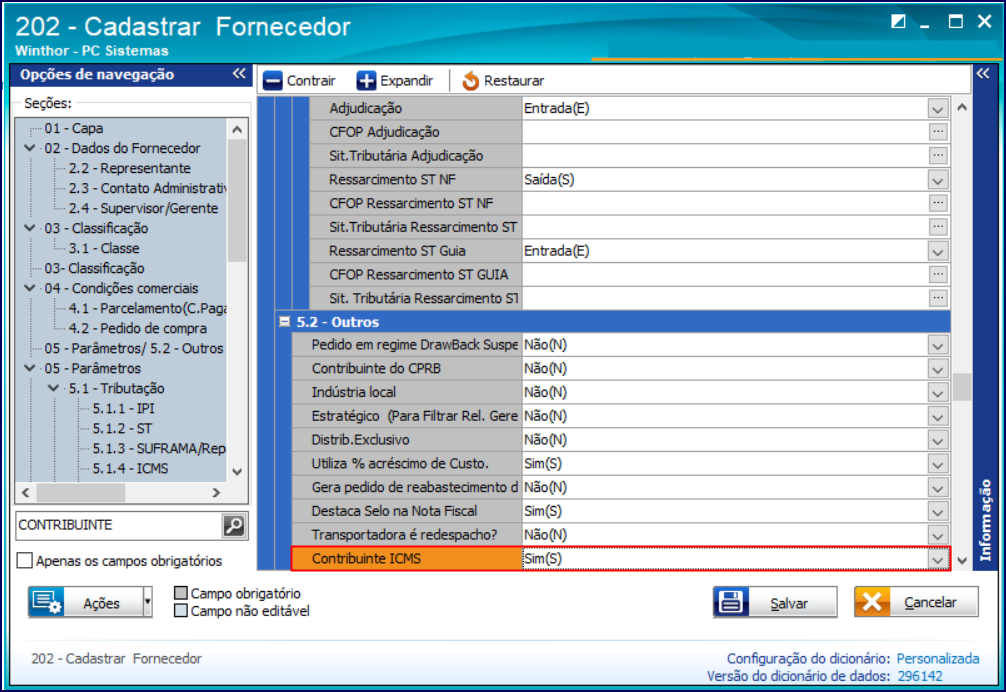This screenshot has height=692, width=1006.
Task: Open ellipsis lookup for CFOP Adjudicação
Action: tap(938, 131)
